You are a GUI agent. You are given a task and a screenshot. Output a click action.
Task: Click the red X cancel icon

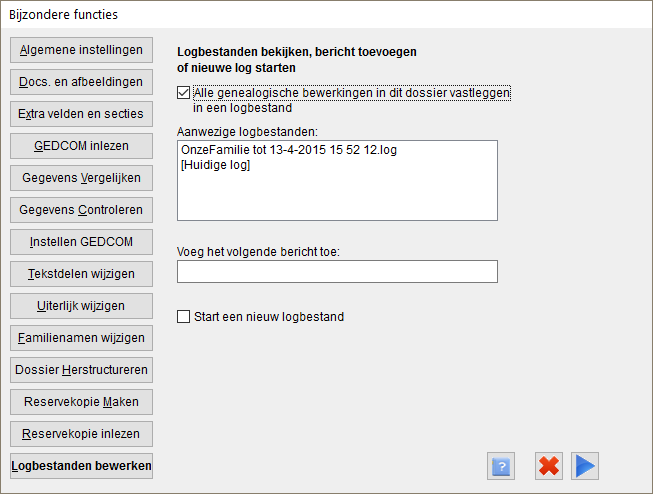point(549,466)
